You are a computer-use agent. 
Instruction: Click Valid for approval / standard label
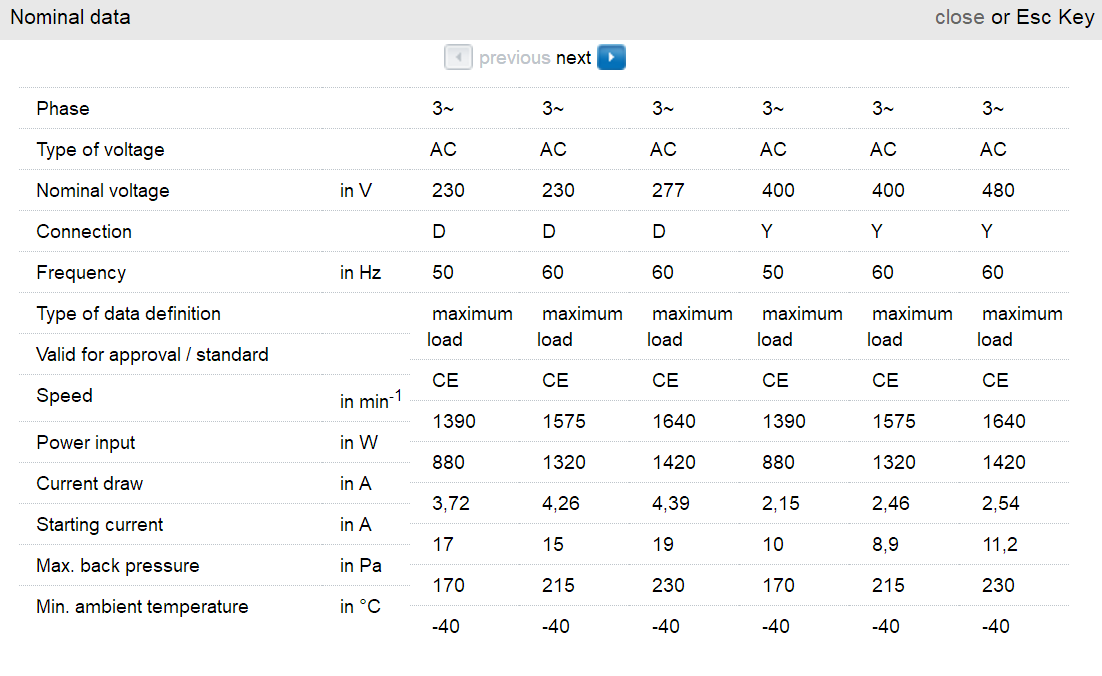click(x=152, y=354)
